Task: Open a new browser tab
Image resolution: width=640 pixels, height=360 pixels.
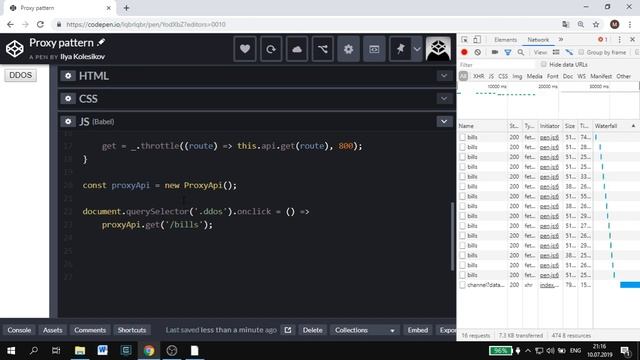Action: pyautogui.click(x=126, y=8)
